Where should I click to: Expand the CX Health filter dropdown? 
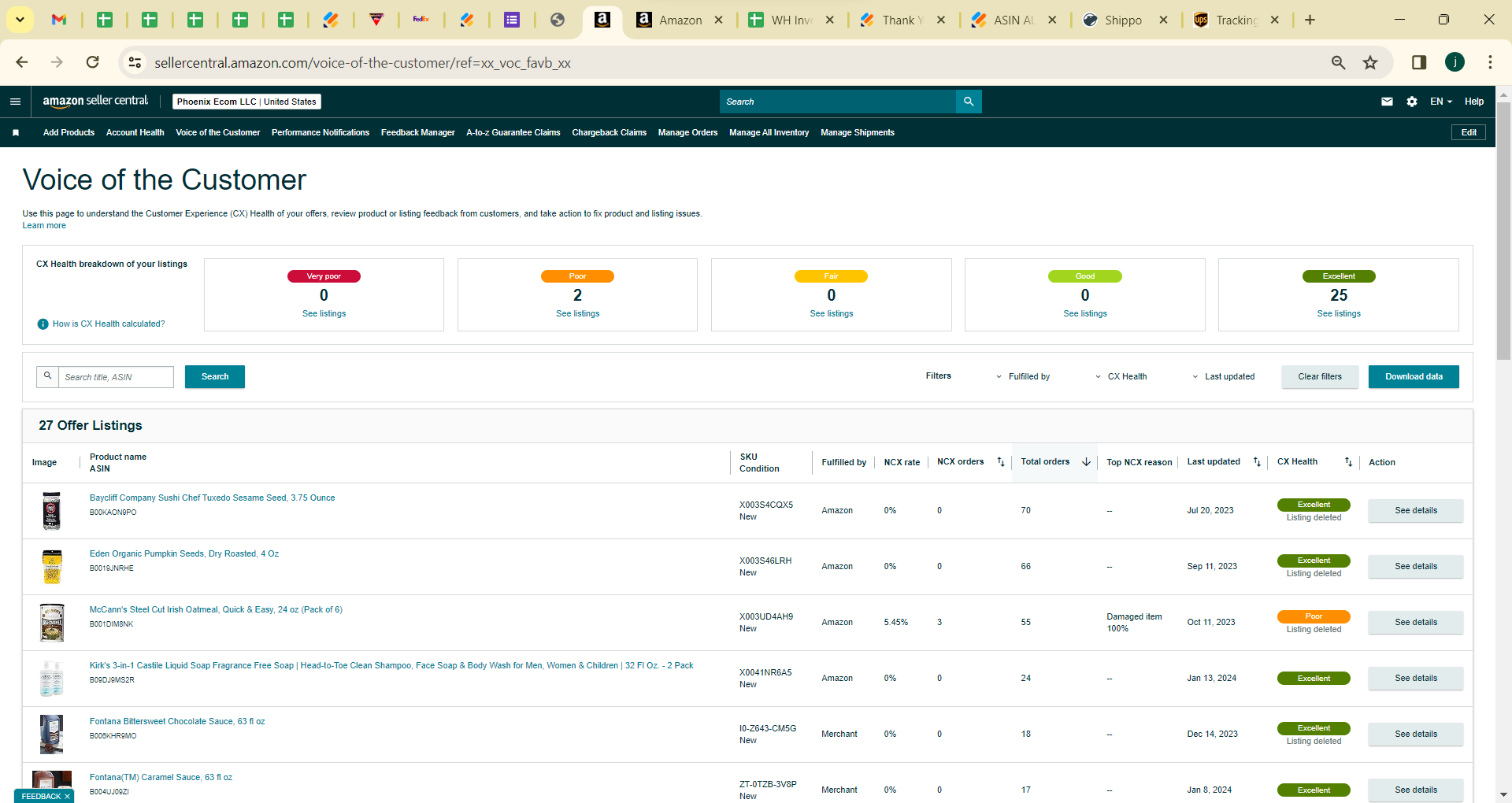click(x=1121, y=376)
